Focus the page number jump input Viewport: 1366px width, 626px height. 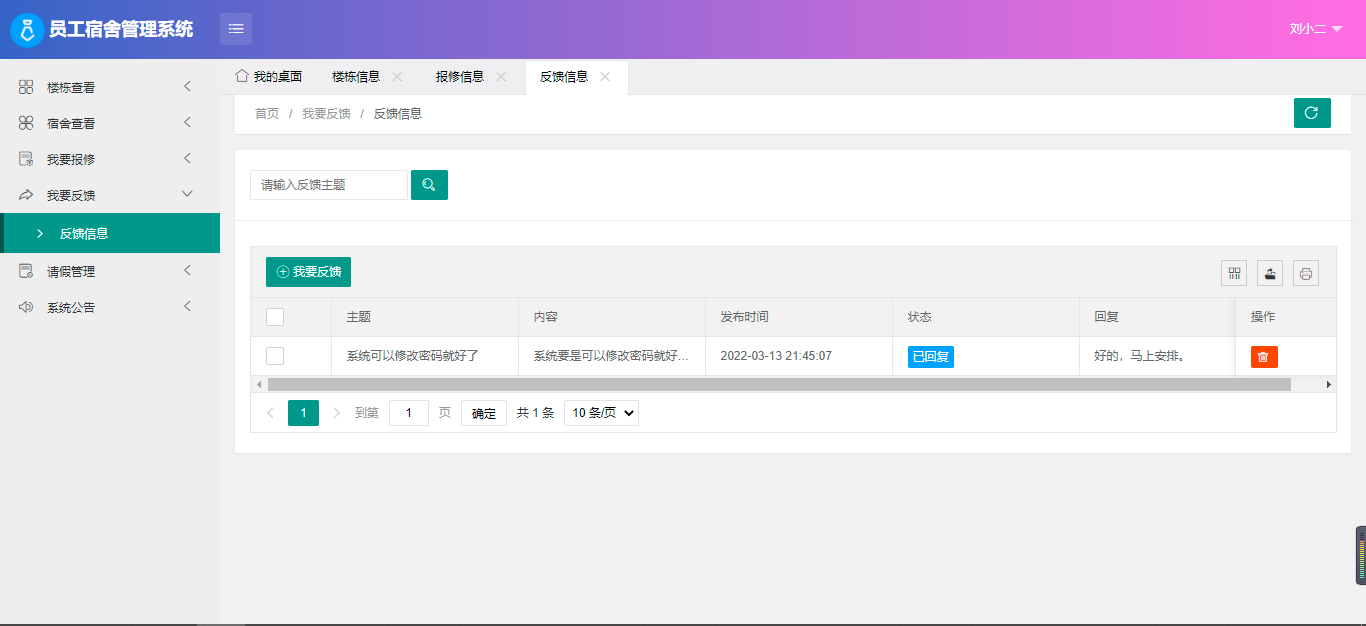(409, 413)
